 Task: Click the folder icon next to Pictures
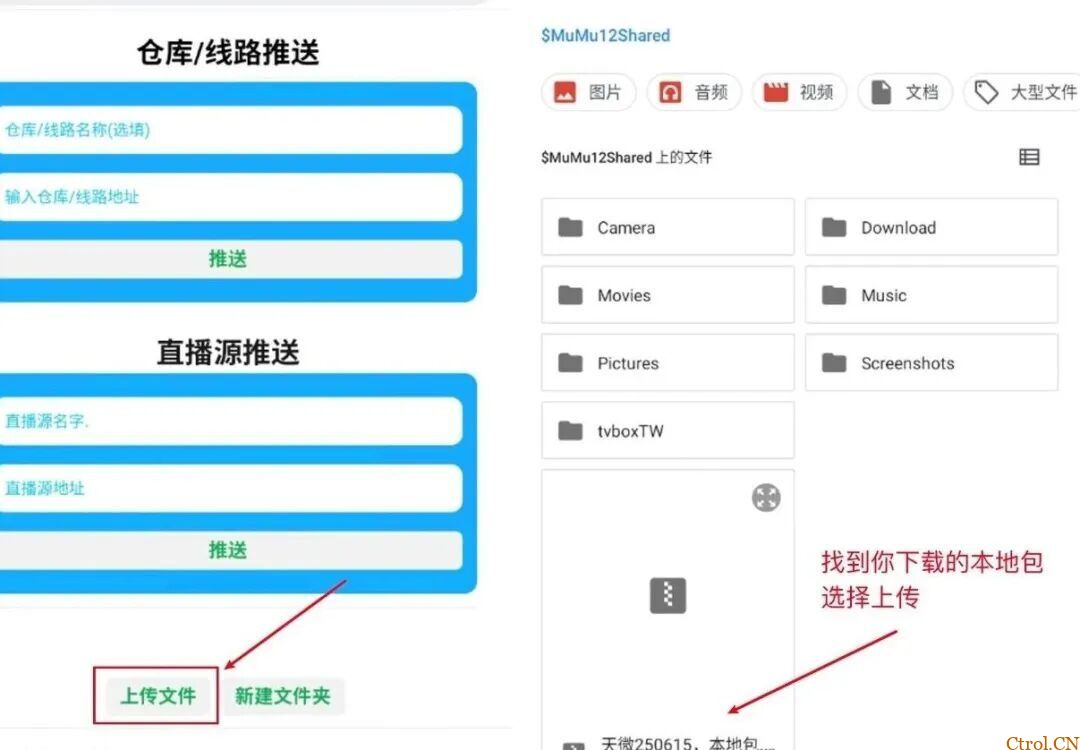point(570,362)
